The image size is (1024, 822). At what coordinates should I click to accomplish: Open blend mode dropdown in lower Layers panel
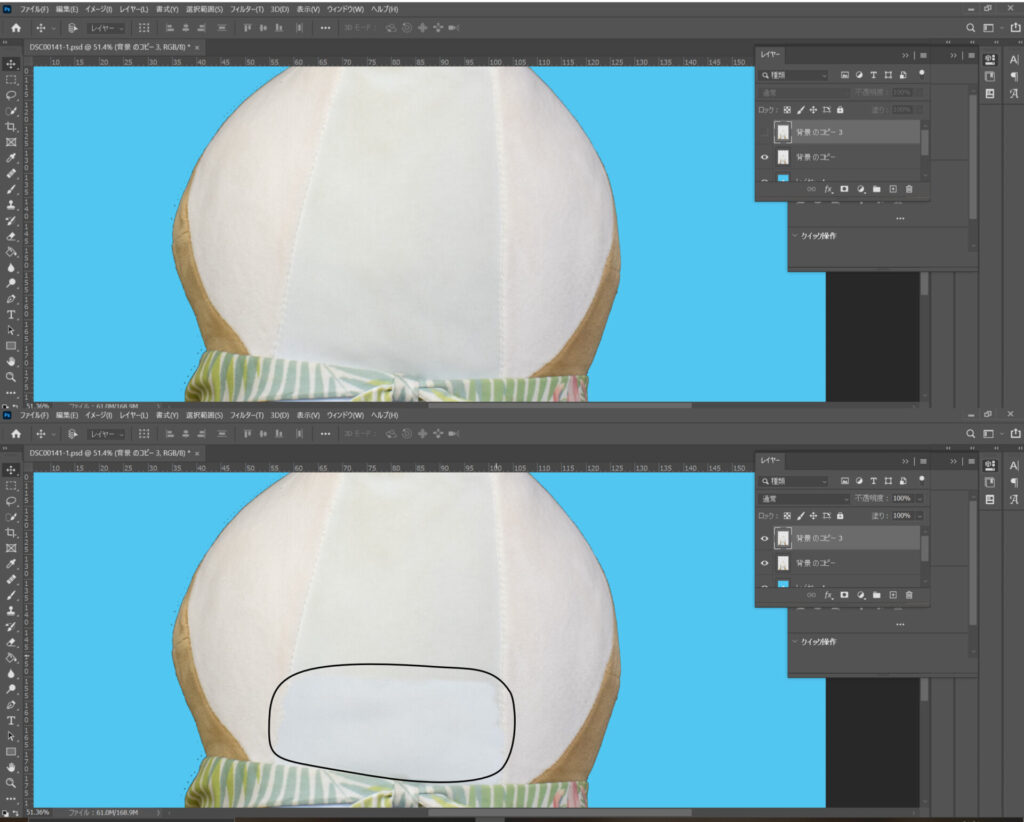pyautogui.click(x=805, y=499)
